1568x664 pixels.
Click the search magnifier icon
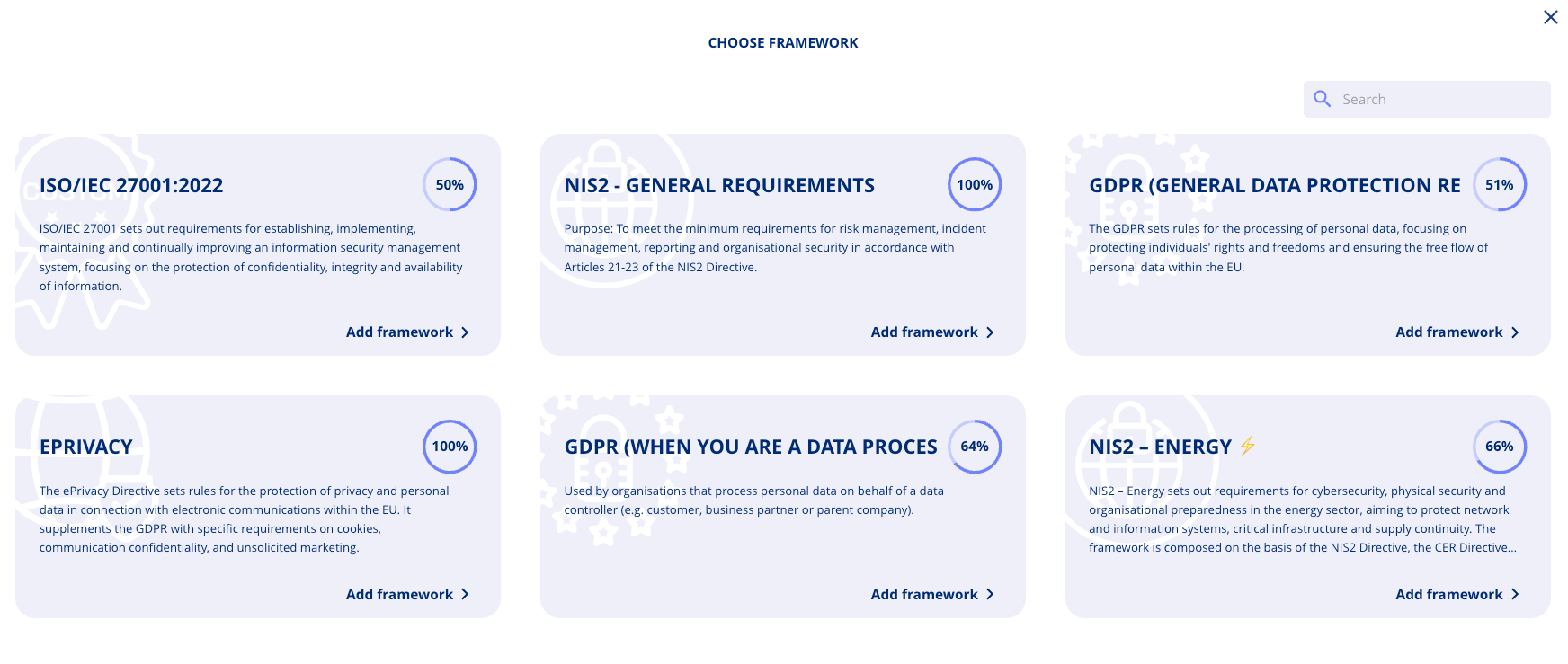tap(1322, 99)
